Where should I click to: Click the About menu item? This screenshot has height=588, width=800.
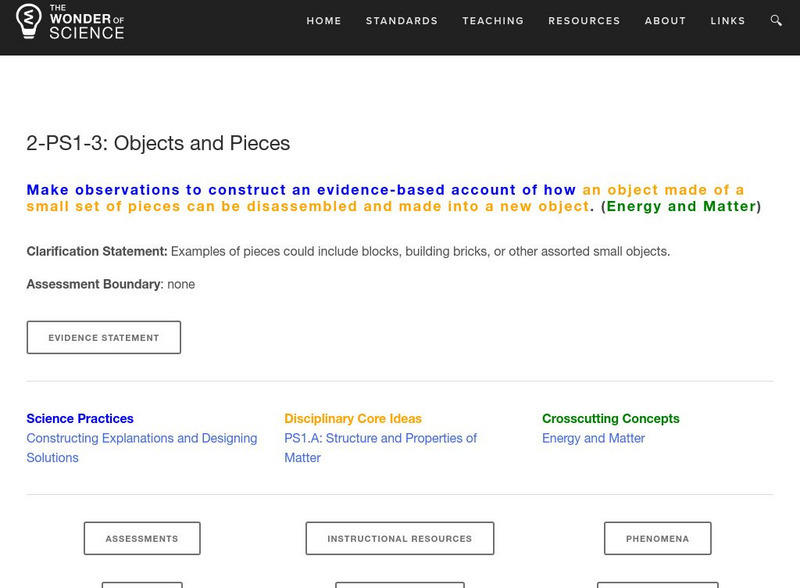(665, 21)
